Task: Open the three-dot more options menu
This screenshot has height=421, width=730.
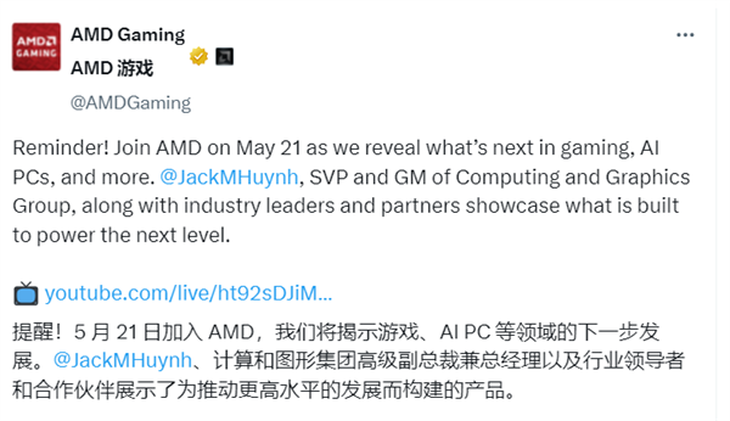Action: (x=685, y=35)
